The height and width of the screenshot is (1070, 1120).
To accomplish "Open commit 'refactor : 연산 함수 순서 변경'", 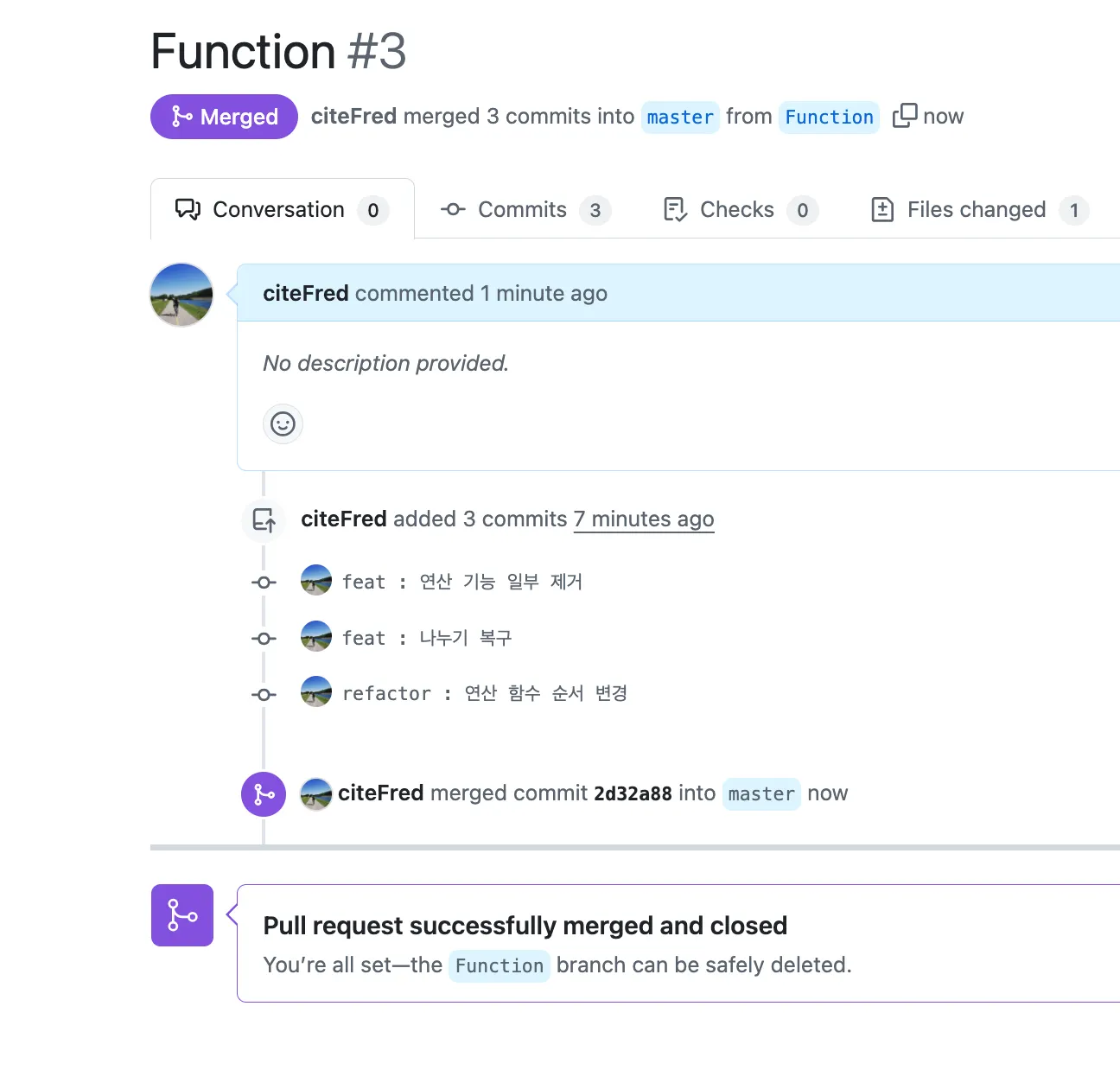I will tap(485, 693).
